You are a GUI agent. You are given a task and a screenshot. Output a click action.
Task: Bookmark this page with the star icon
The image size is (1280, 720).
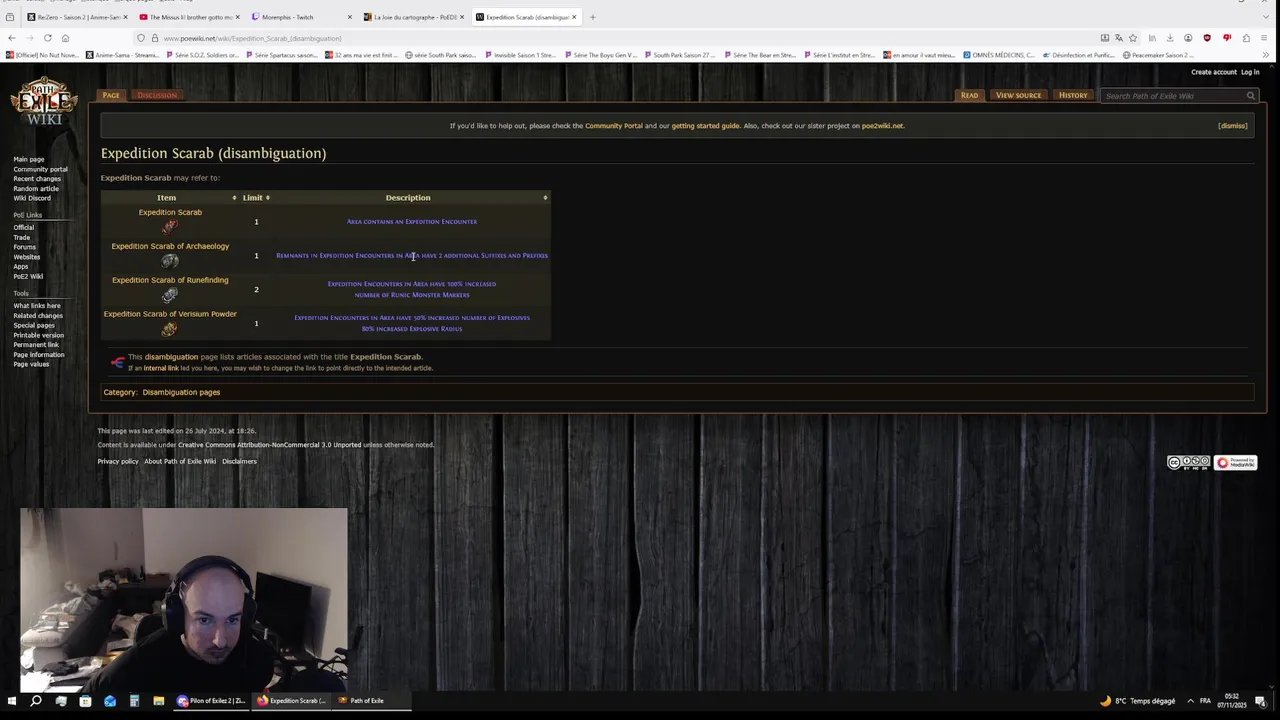click(1132, 38)
